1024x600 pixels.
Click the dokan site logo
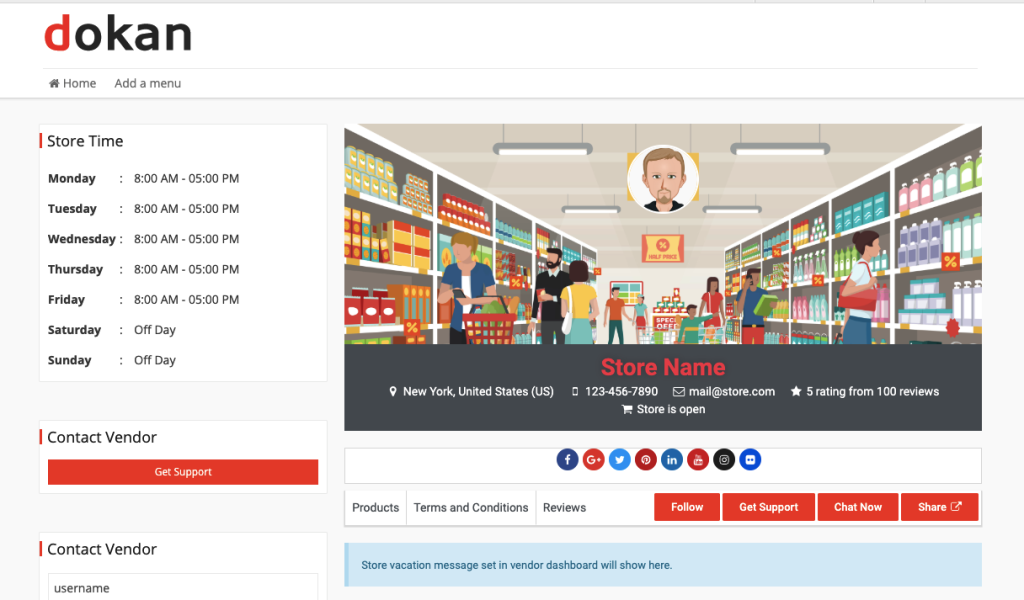(x=118, y=33)
